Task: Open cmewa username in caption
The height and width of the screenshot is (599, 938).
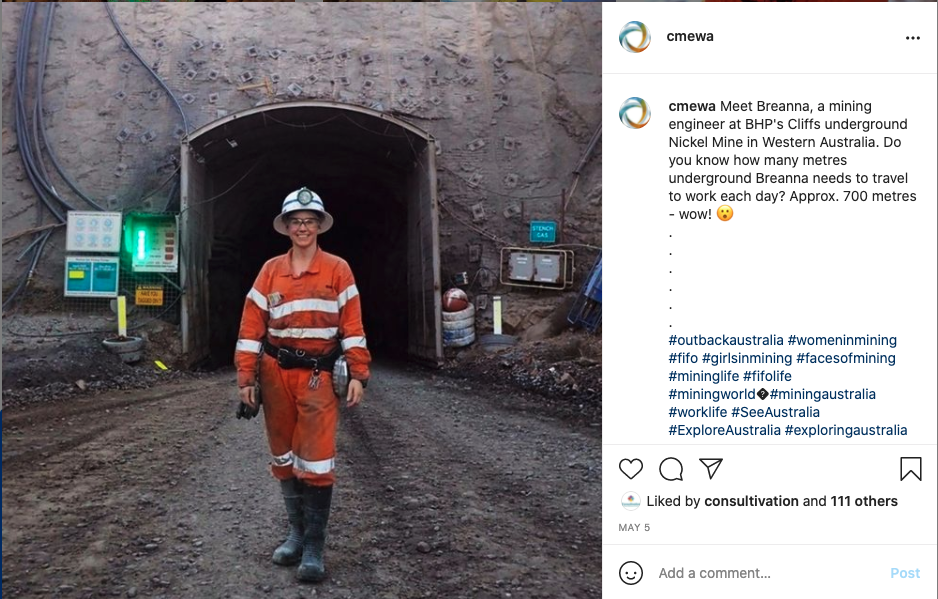Action: (x=692, y=106)
